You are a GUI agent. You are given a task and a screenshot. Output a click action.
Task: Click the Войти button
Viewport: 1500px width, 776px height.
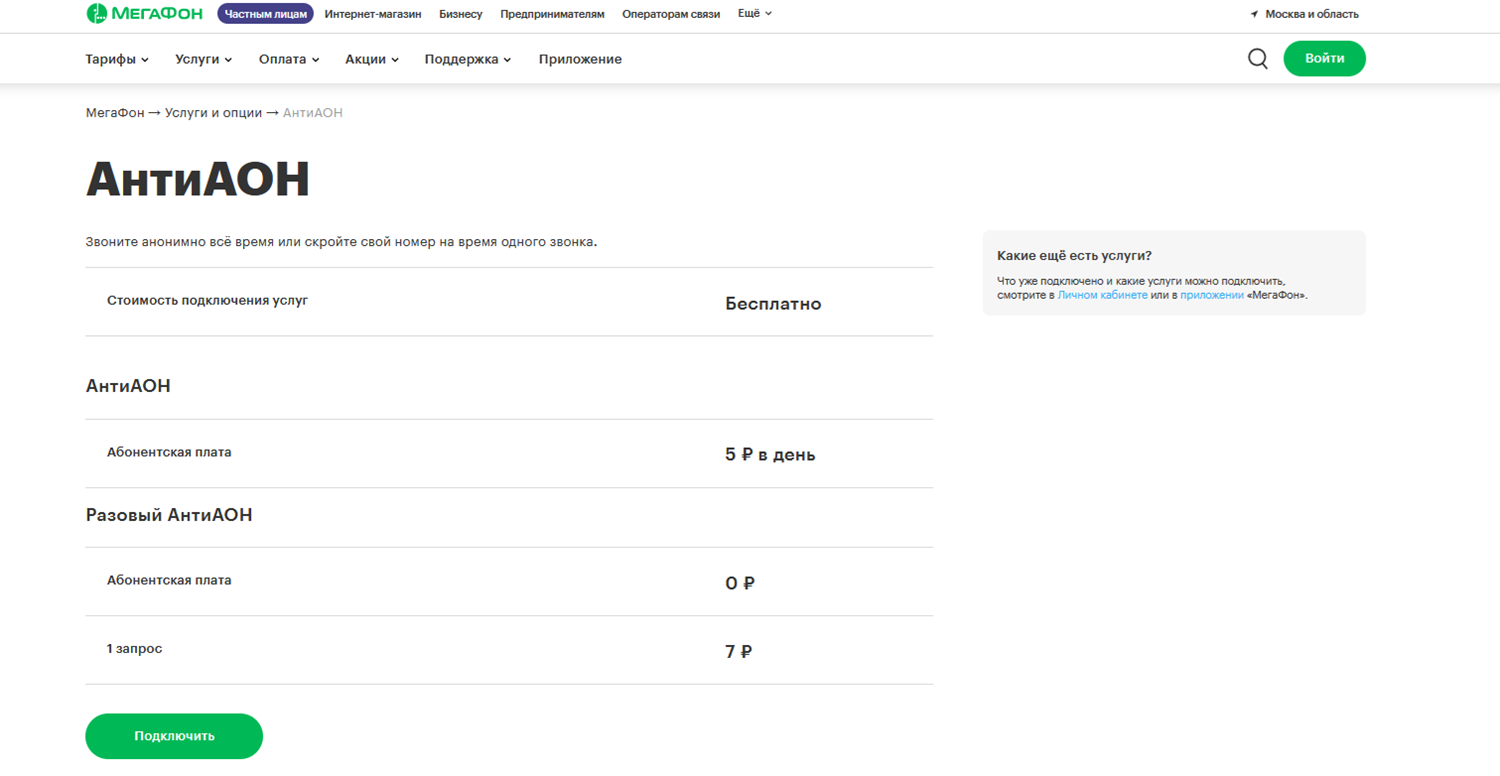[x=1324, y=59]
